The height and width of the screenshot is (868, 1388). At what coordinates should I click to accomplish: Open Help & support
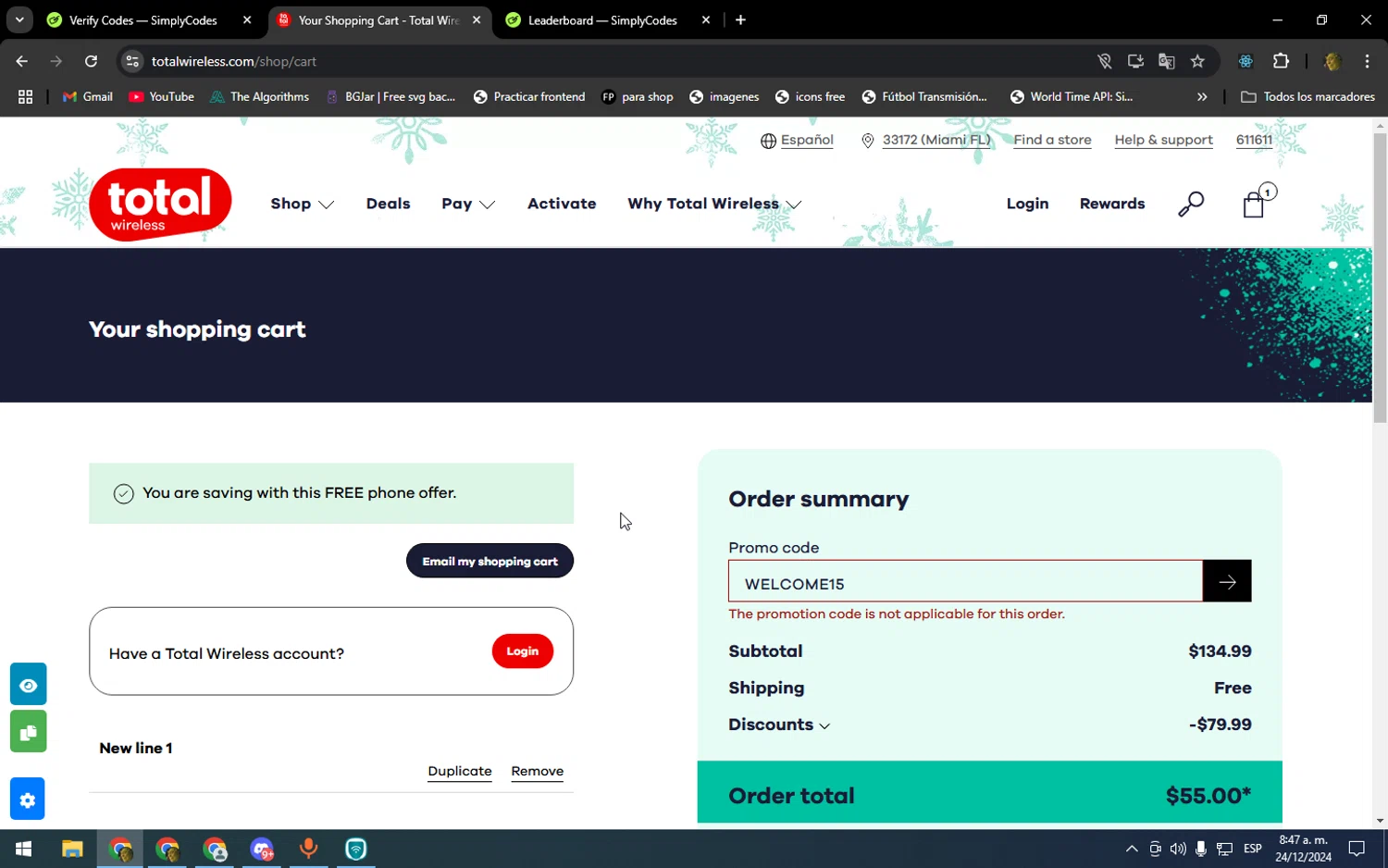pos(1163,140)
